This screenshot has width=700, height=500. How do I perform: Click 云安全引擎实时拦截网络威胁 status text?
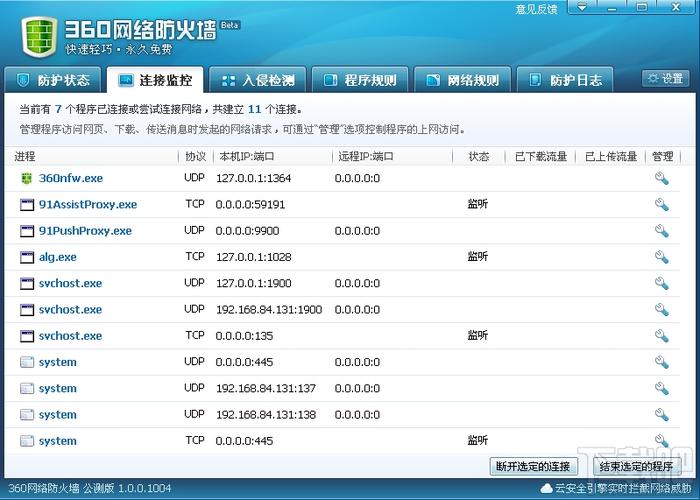623,488
